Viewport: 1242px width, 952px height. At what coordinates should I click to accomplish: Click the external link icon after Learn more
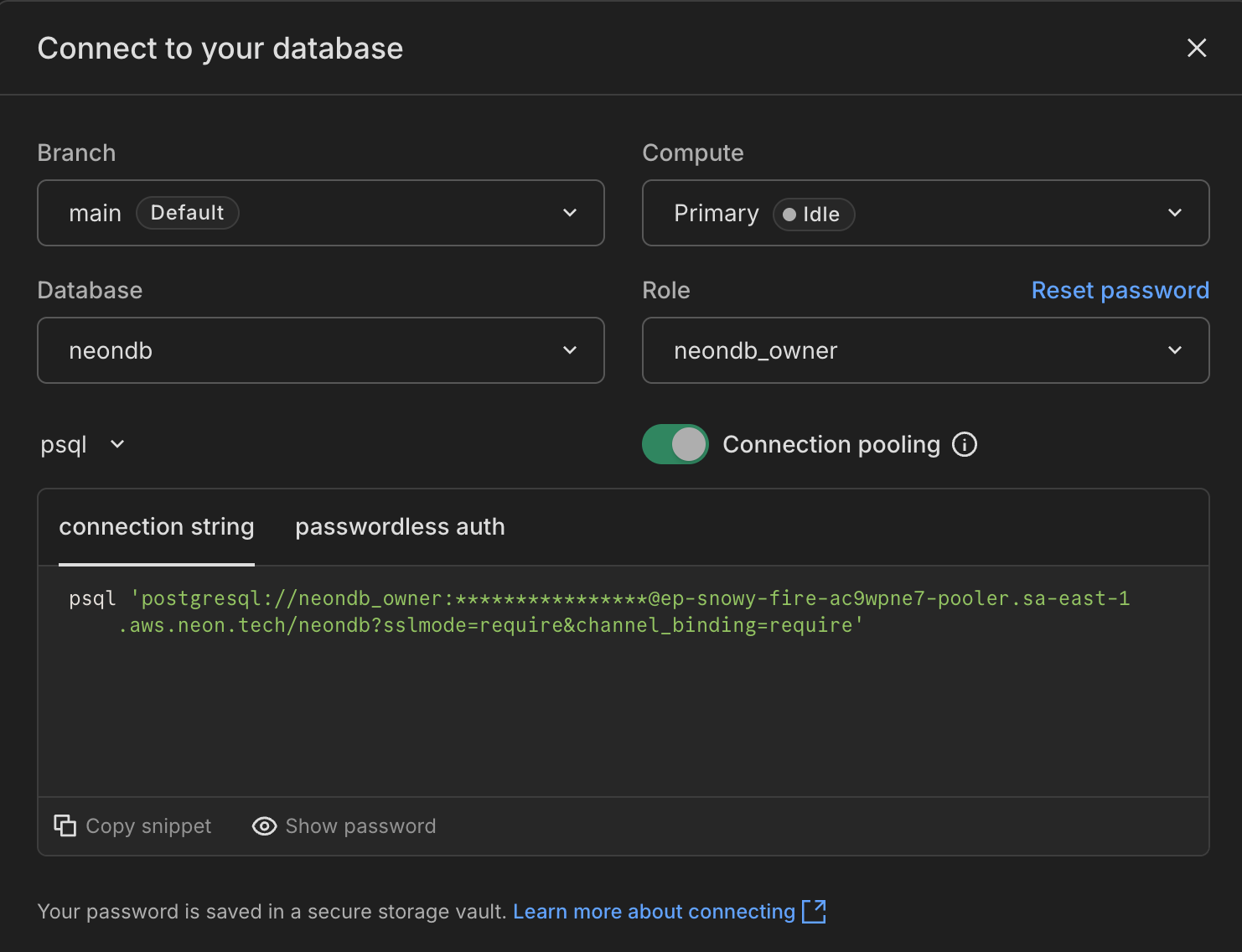(x=814, y=912)
